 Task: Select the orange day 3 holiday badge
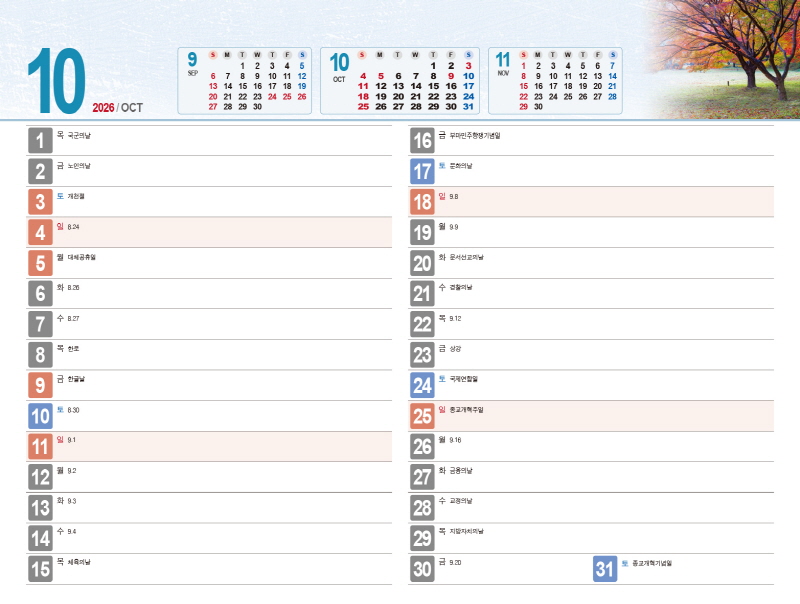pyautogui.click(x=40, y=202)
